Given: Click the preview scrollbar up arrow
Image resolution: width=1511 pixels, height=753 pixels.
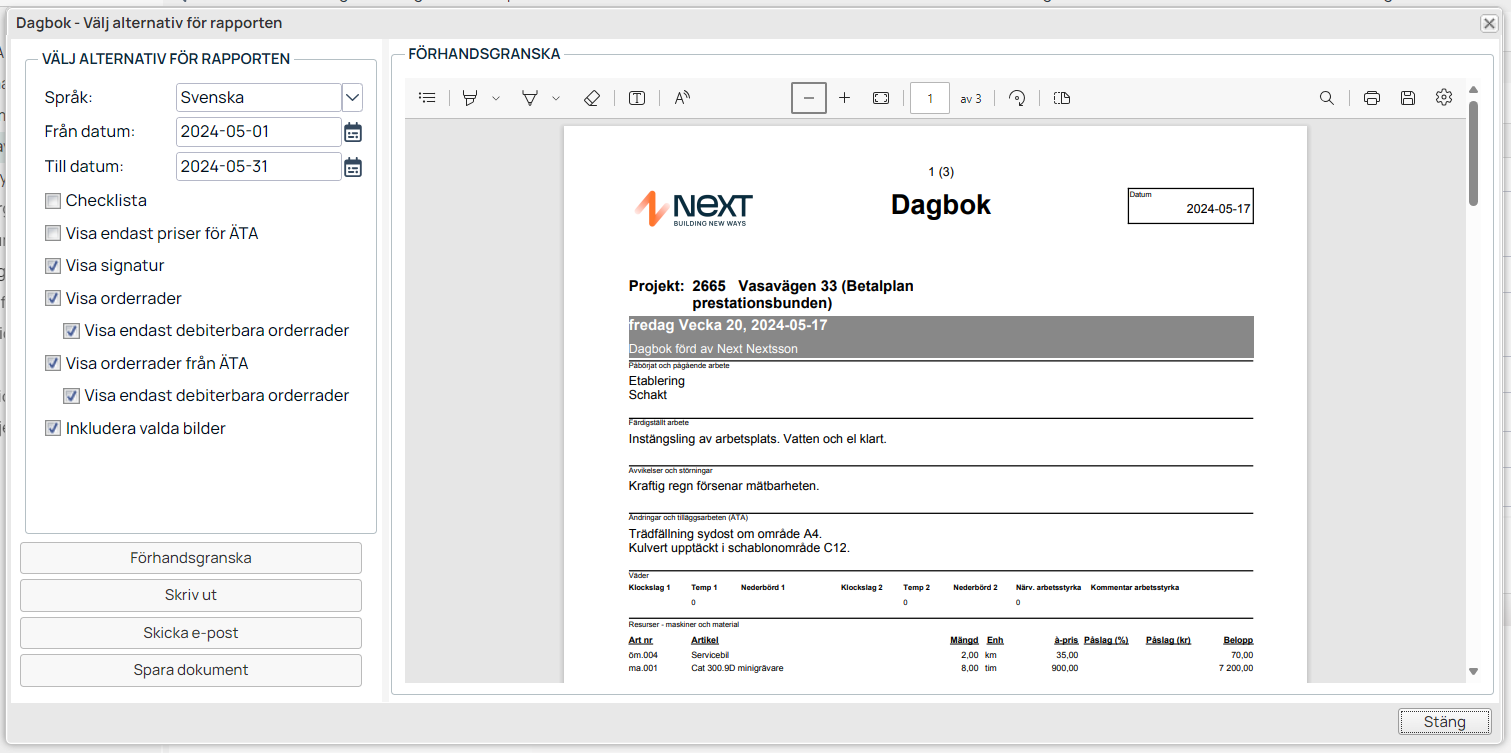Looking at the screenshot, I should tap(1473, 91).
